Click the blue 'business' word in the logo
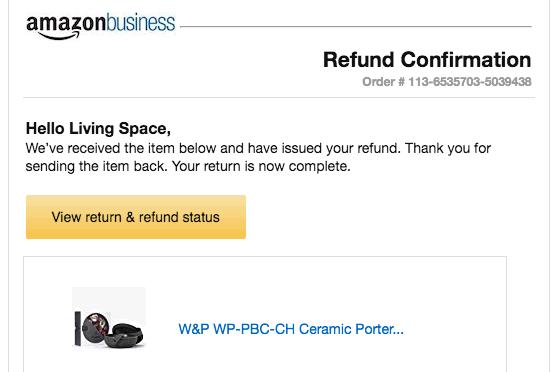555x372 pixels. click(x=141, y=23)
